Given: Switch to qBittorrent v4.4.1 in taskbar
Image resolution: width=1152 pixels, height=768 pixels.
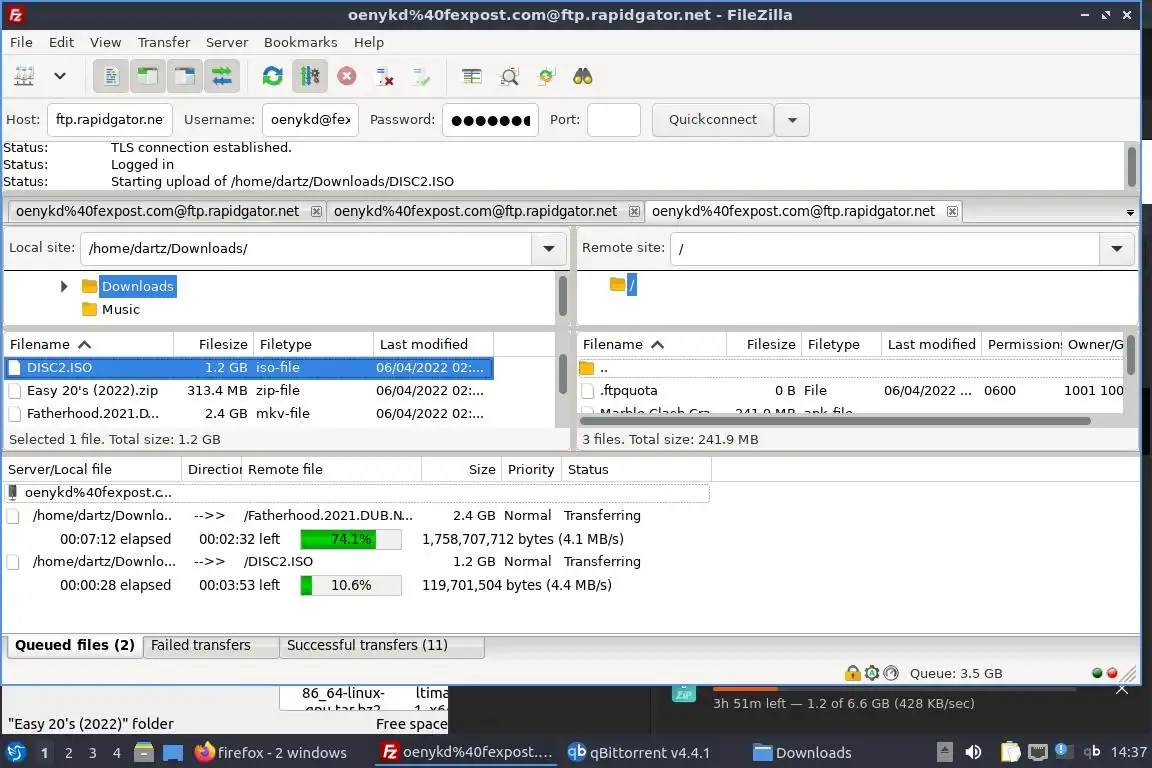Looking at the screenshot, I should pos(639,753).
